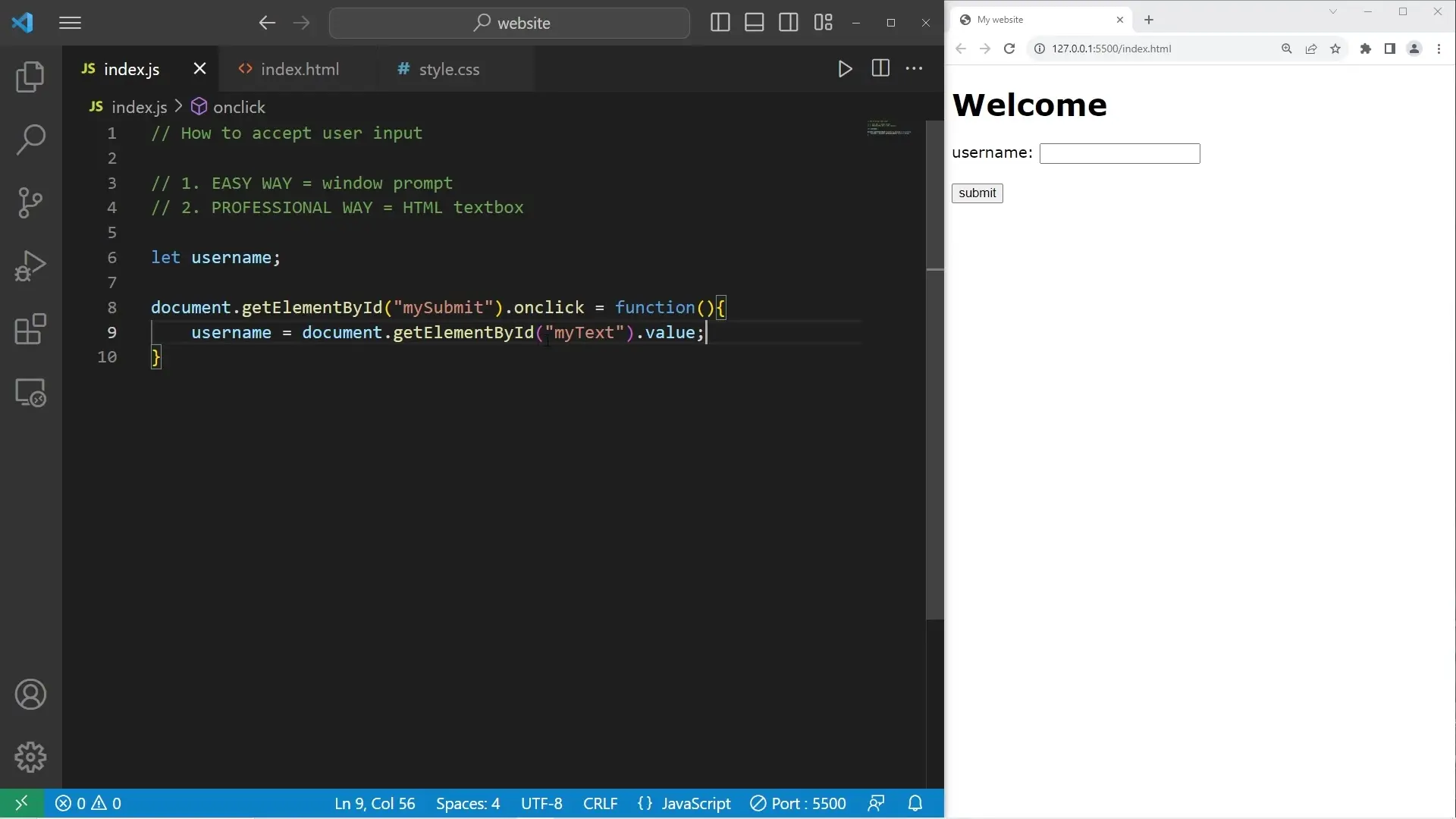Change file encoding UTF-8
This screenshot has width=1456, height=819.
(541, 803)
